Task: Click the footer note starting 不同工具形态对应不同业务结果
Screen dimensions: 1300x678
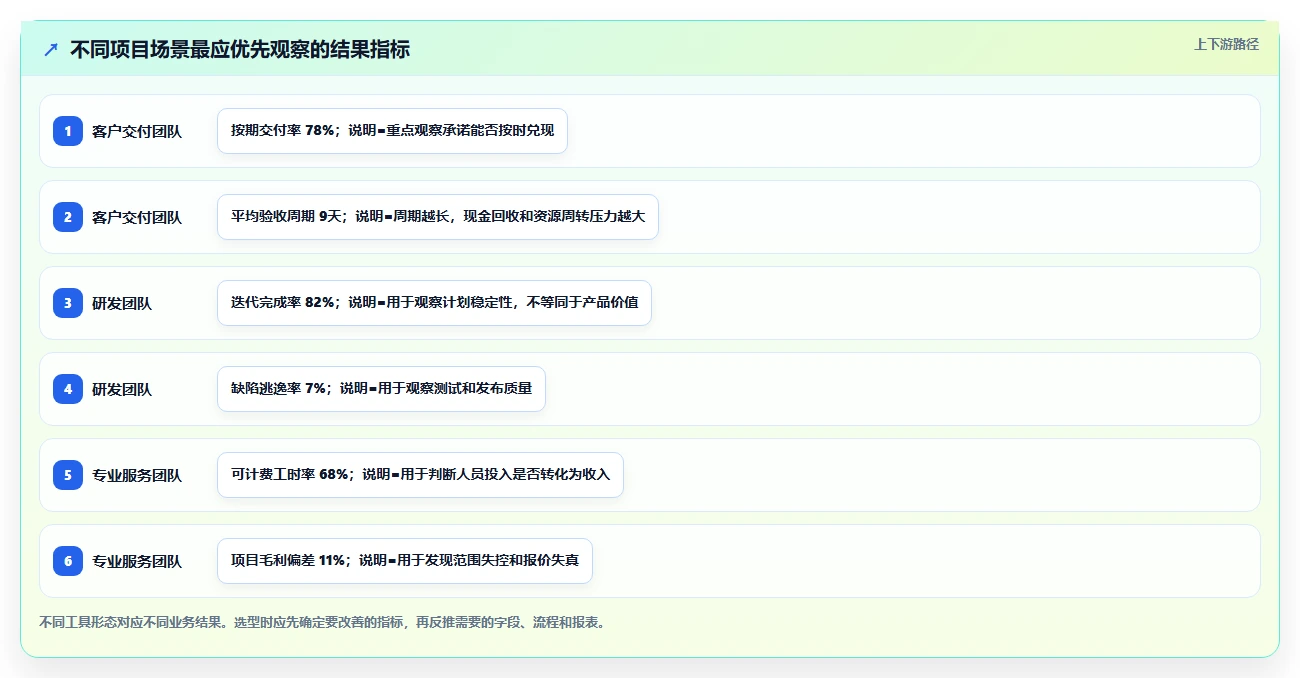Action: [322, 622]
